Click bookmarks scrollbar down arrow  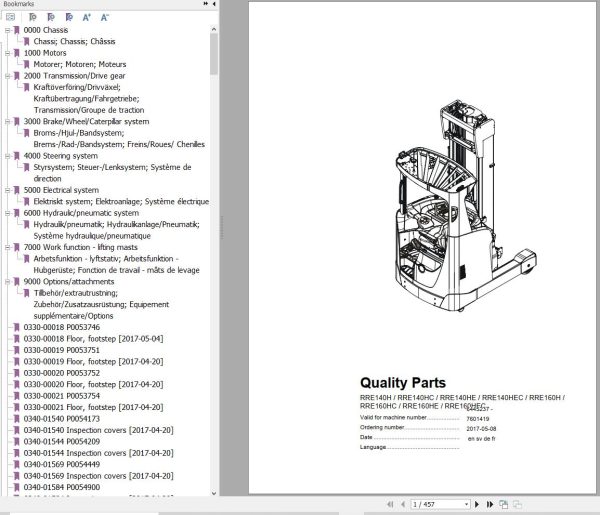214,493
